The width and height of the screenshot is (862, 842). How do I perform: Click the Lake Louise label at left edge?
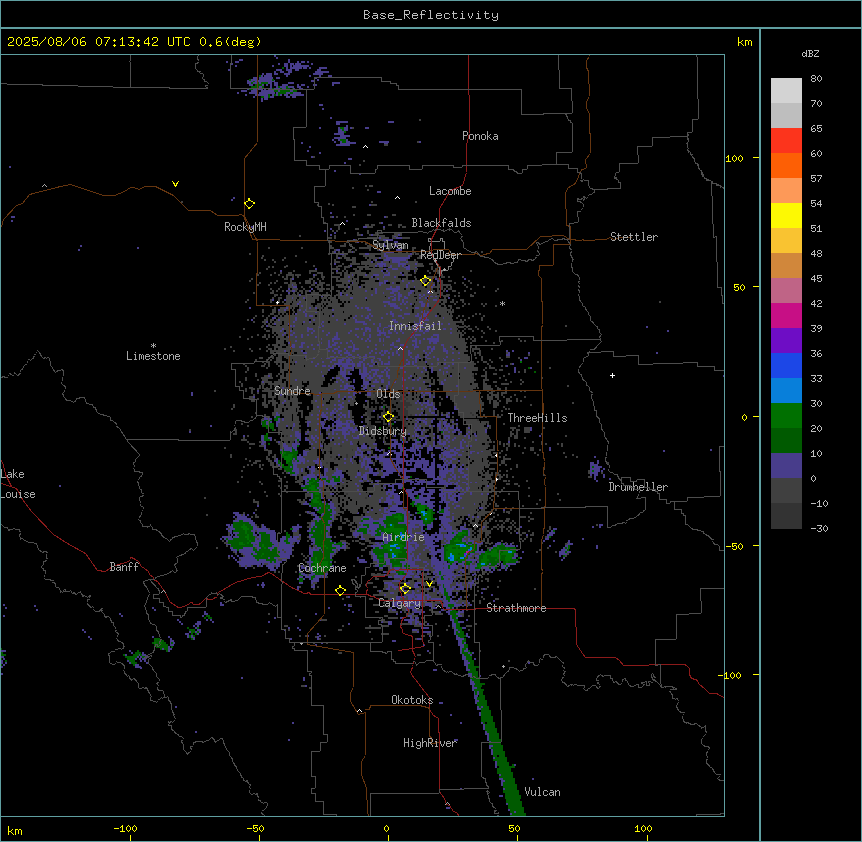tap(18, 484)
